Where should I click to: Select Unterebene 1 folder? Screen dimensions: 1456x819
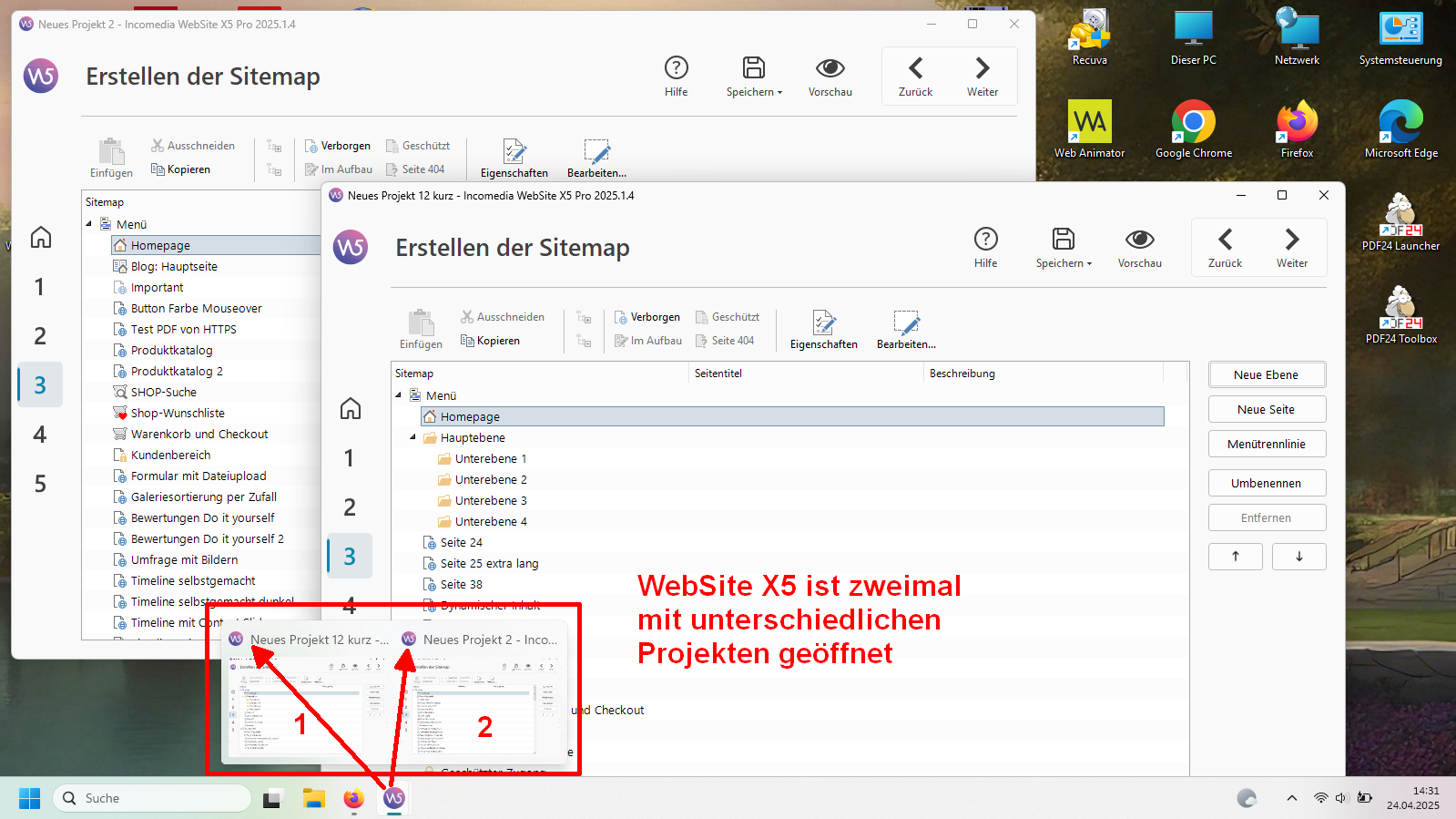[482, 458]
